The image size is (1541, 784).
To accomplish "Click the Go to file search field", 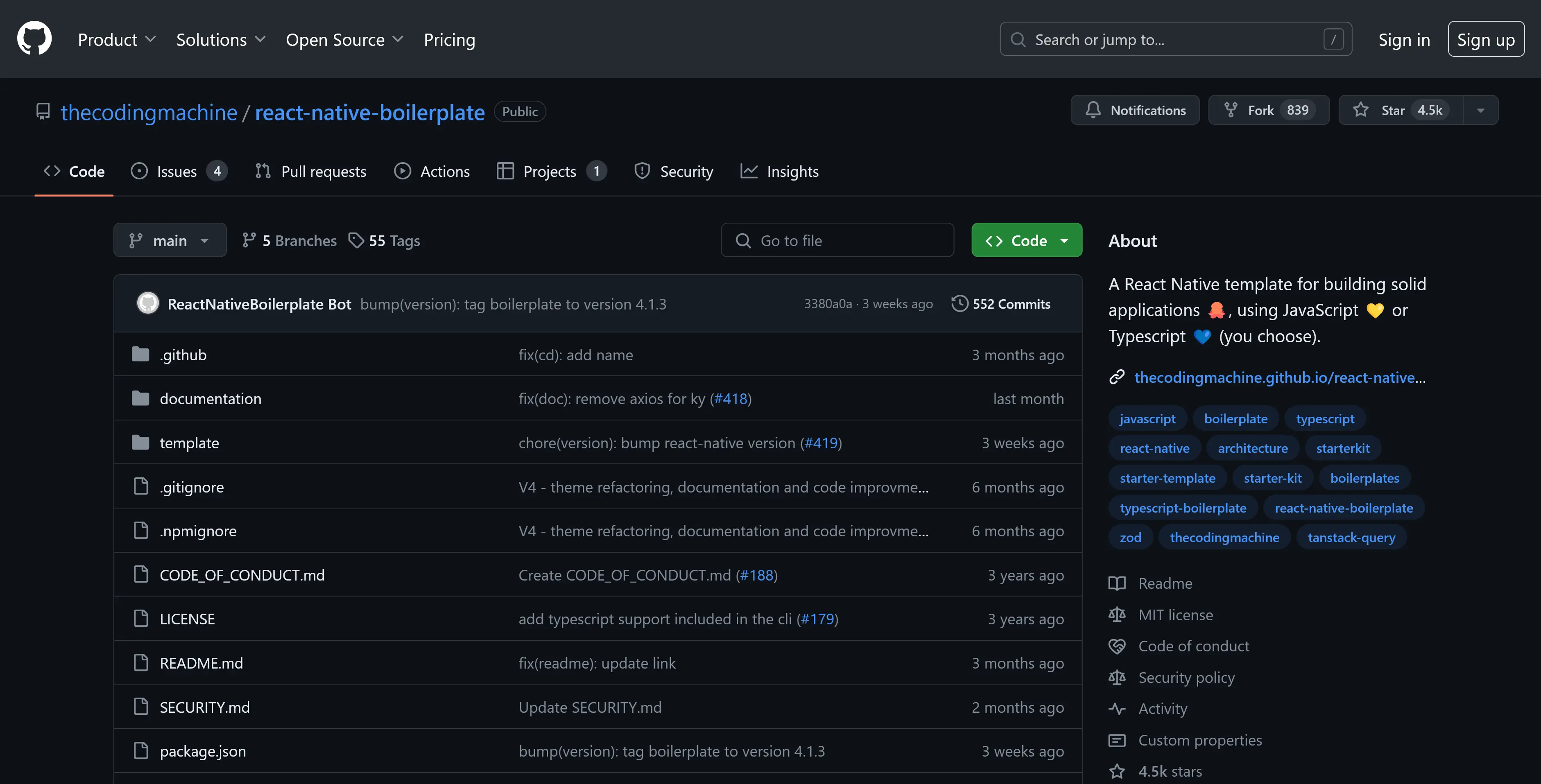I will [x=837, y=240].
